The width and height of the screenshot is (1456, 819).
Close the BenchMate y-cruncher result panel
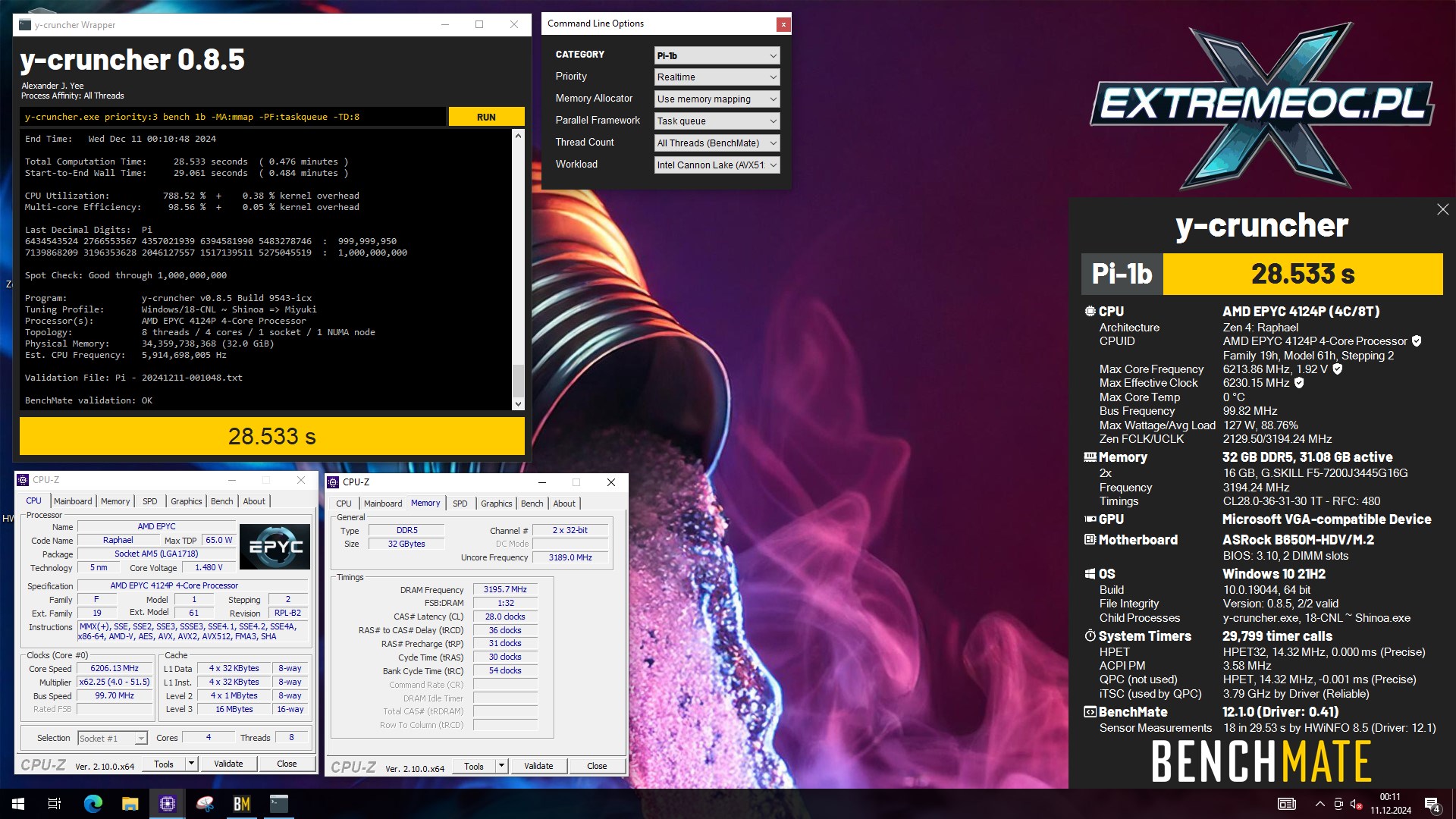pyautogui.click(x=1442, y=209)
